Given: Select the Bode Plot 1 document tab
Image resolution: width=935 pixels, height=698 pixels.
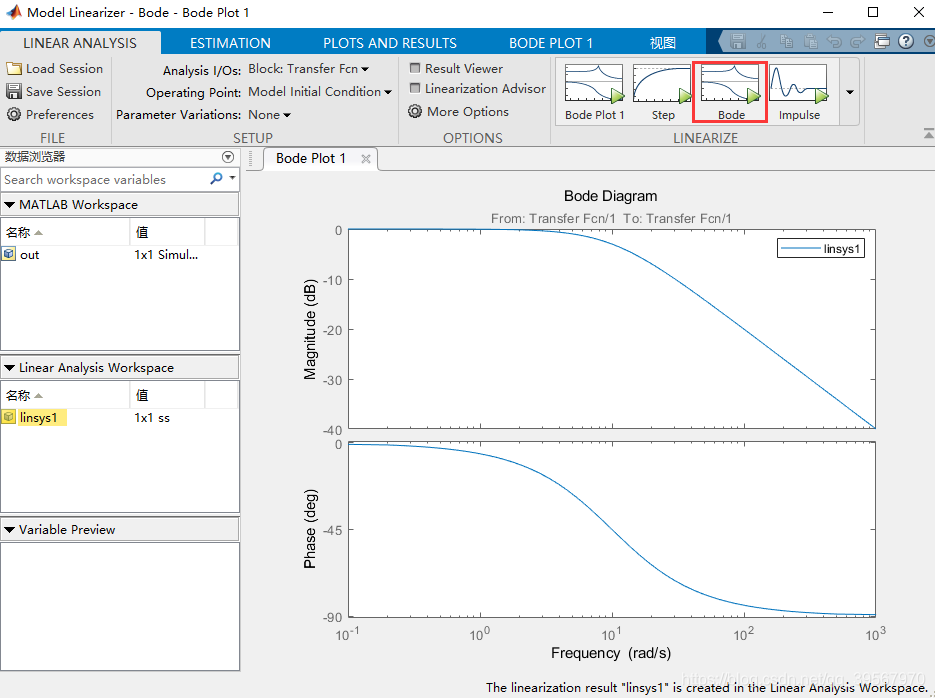Looking at the screenshot, I should click(311, 159).
